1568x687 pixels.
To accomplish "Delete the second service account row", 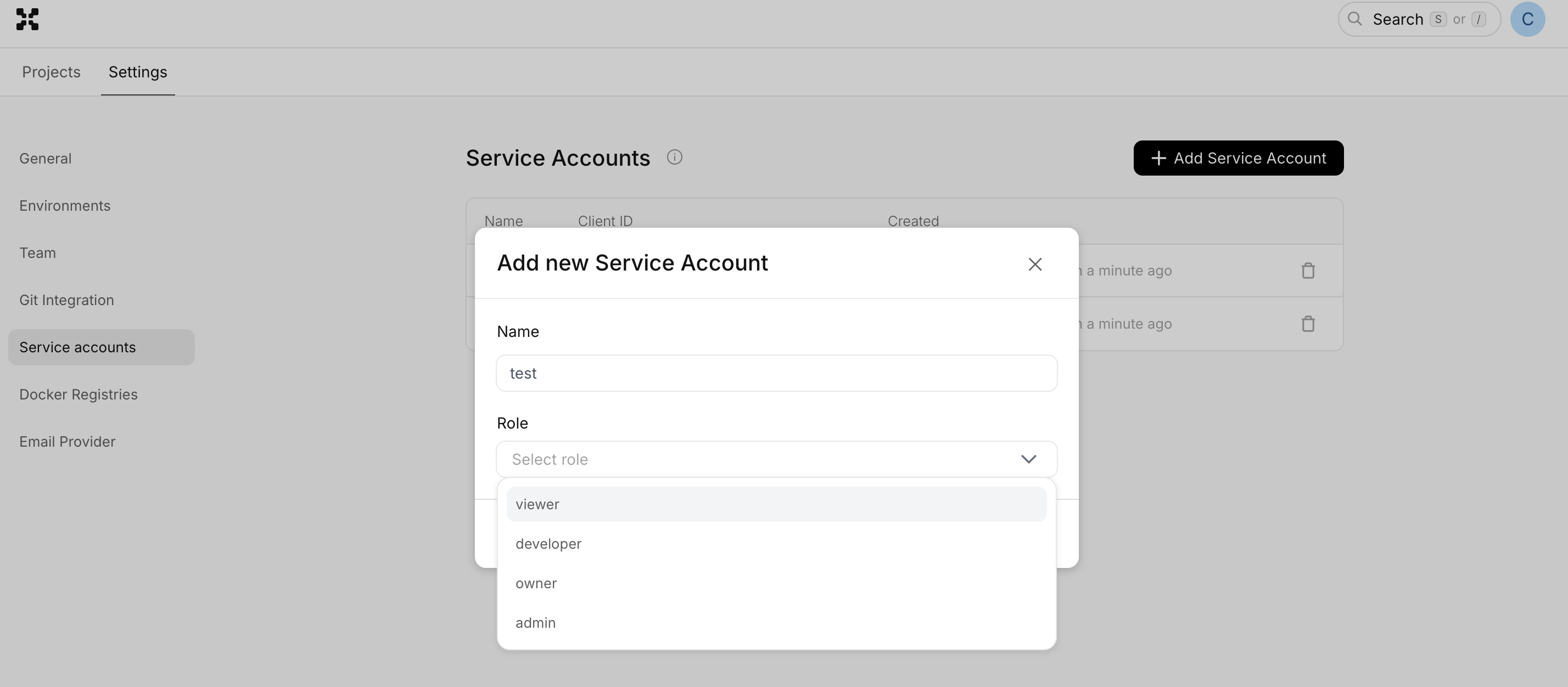I will (1308, 324).
